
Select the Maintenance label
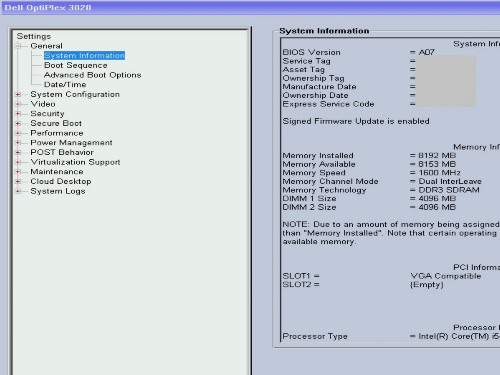[x=57, y=172]
